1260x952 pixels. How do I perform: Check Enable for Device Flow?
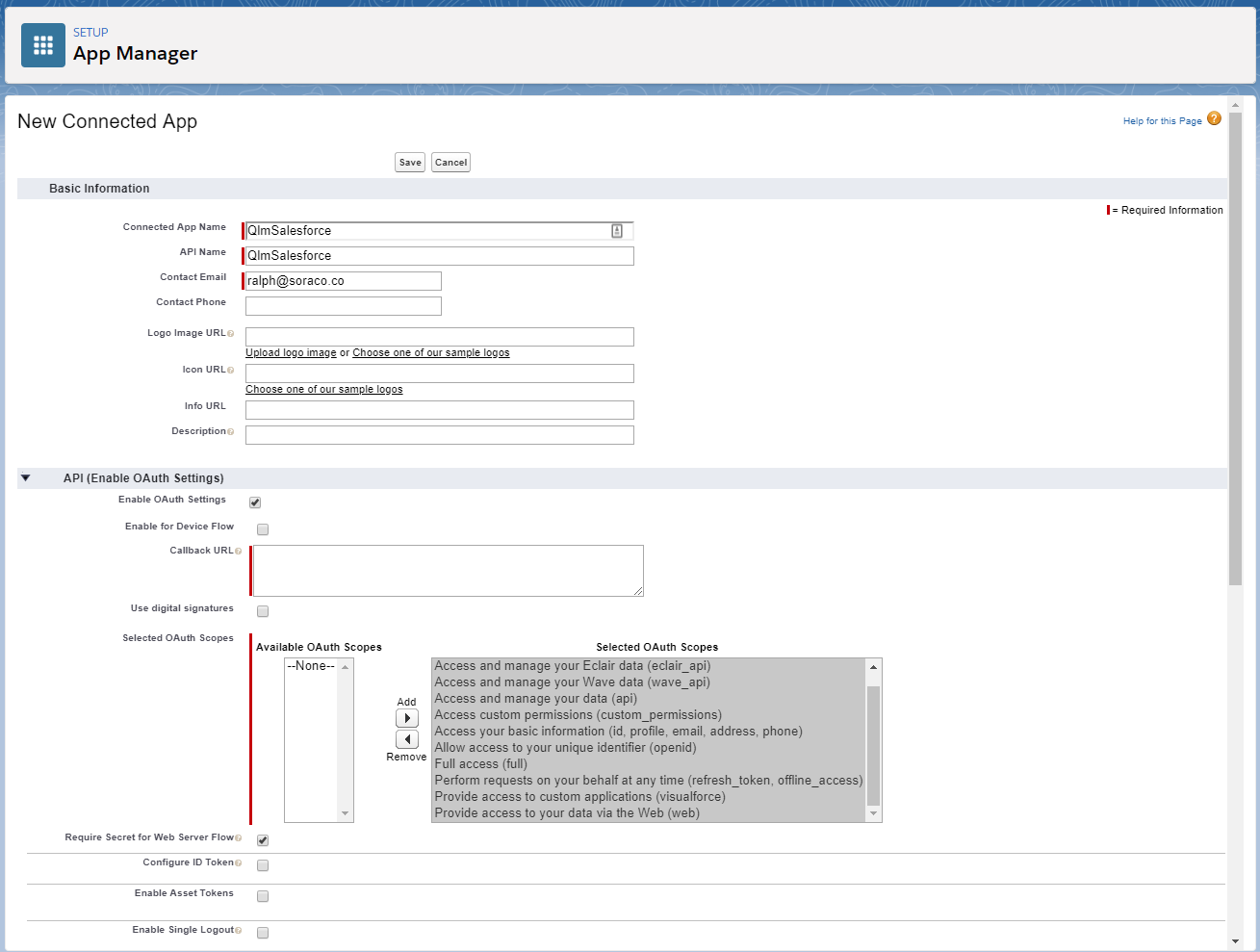(x=263, y=529)
